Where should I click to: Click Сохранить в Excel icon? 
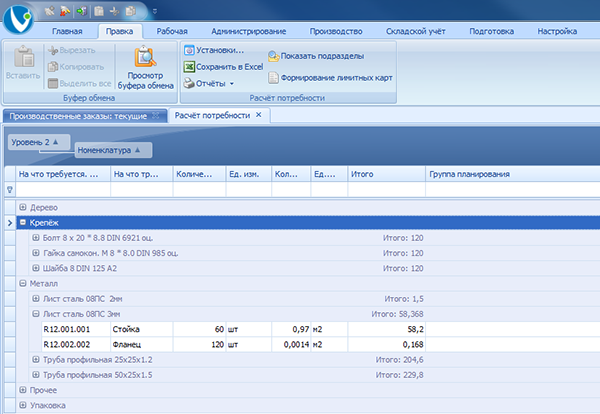(x=189, y=66)
